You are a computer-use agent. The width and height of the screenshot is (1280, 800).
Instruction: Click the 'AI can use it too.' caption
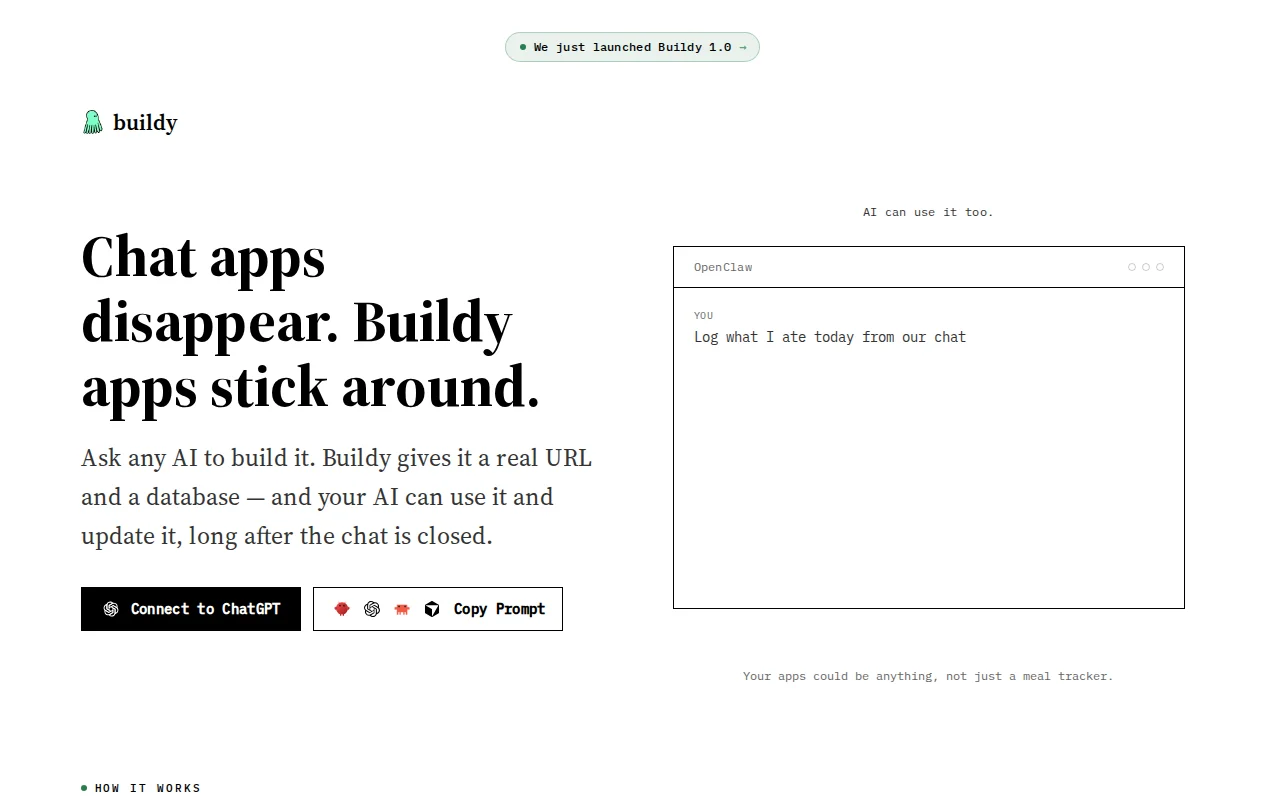(x=928, y=212)
